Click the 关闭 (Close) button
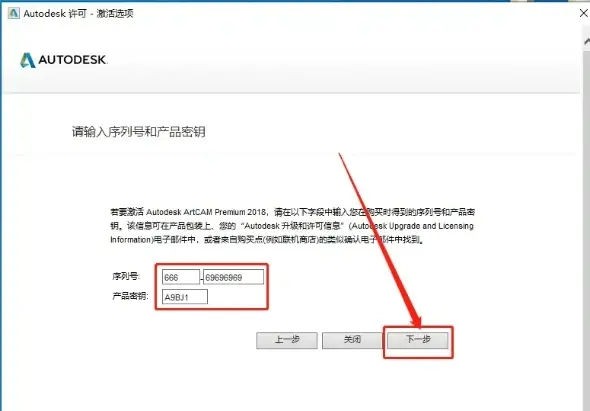This screenshot has height=411, width=590. 352,340
